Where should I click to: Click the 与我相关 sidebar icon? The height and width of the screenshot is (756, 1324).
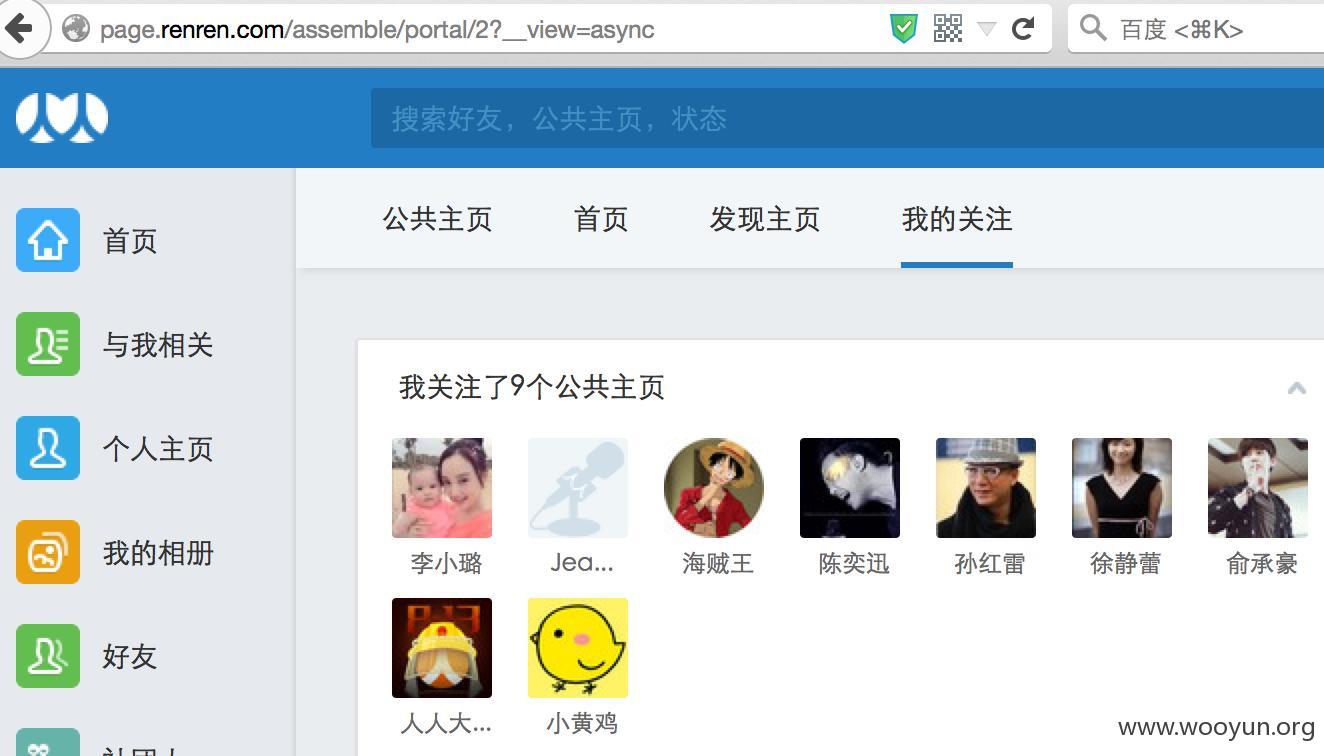(x=48, y=344)
